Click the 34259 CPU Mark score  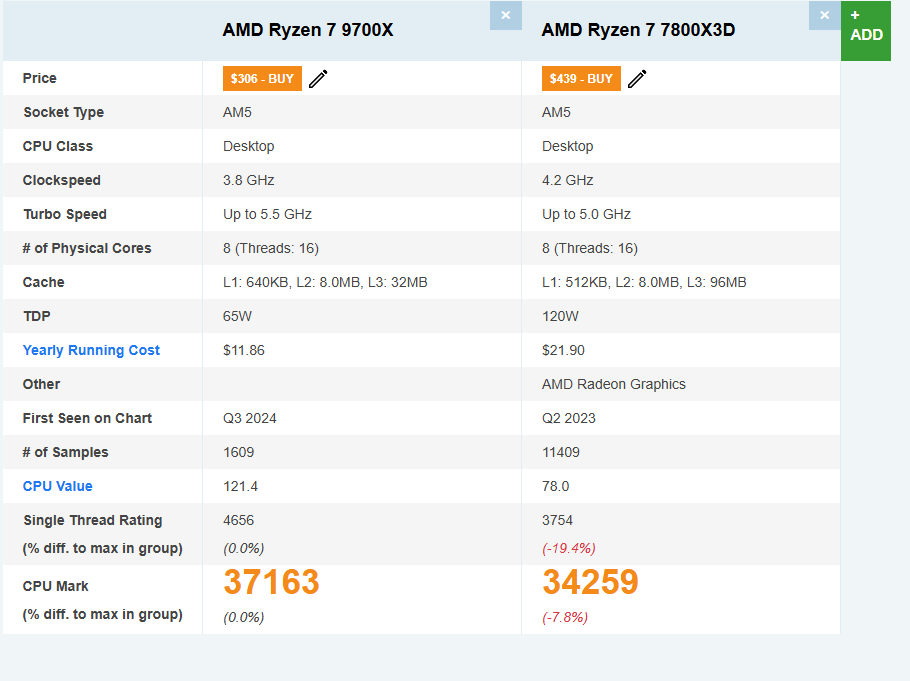coord(590,582)
